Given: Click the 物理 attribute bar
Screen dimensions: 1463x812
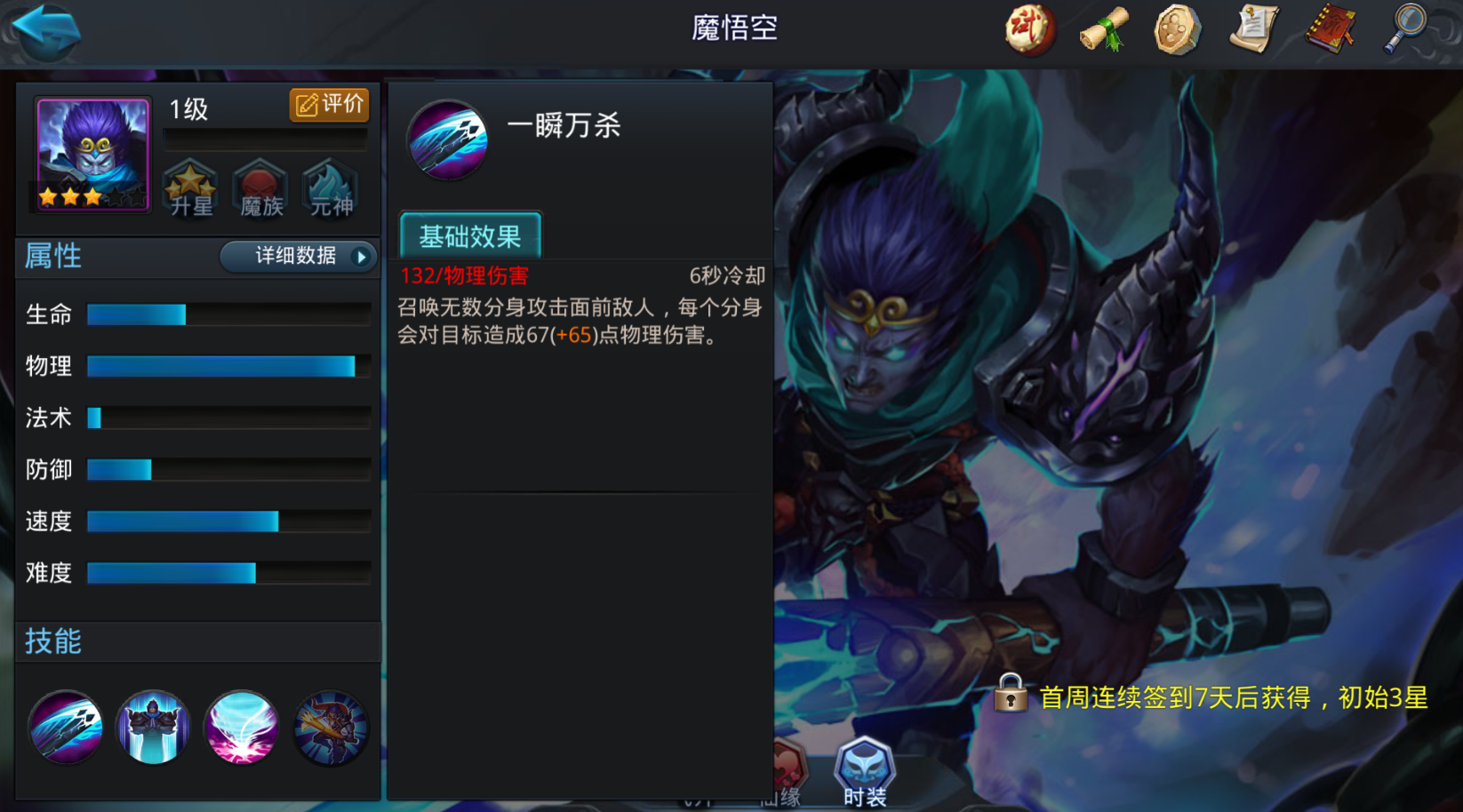Looking at the screenshot, I should tap(228, 366).
